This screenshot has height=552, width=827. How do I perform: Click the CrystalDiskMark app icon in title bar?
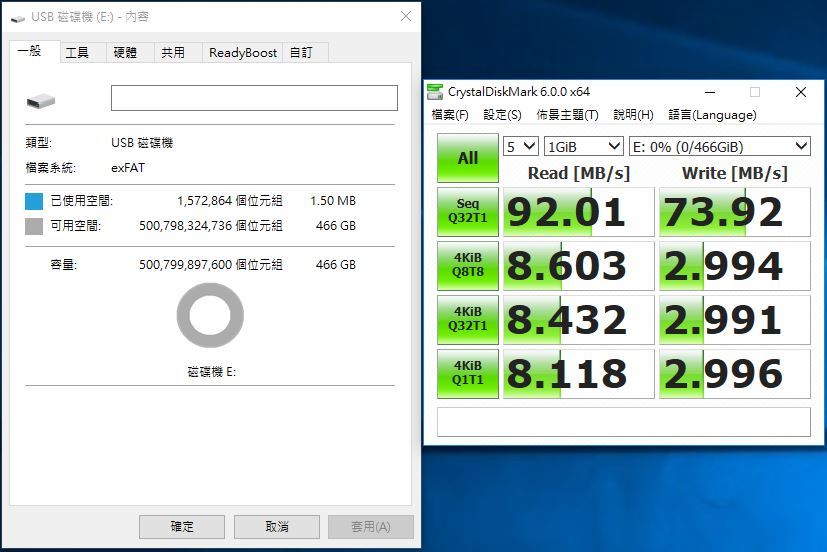(435, 92)
